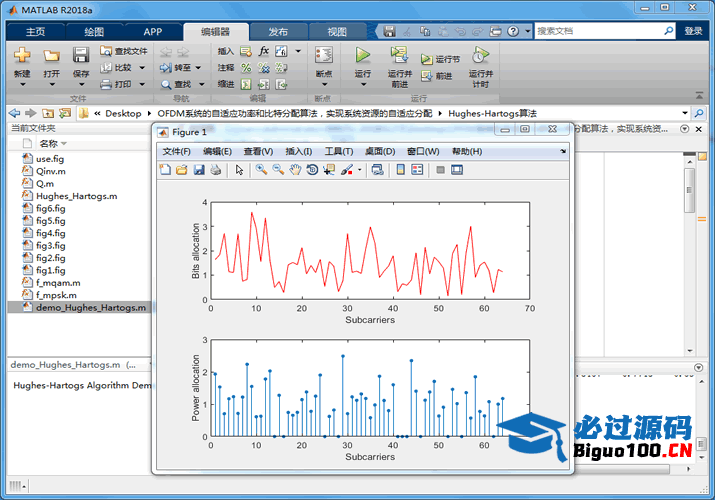Click the Advance icon

point(426,76)
